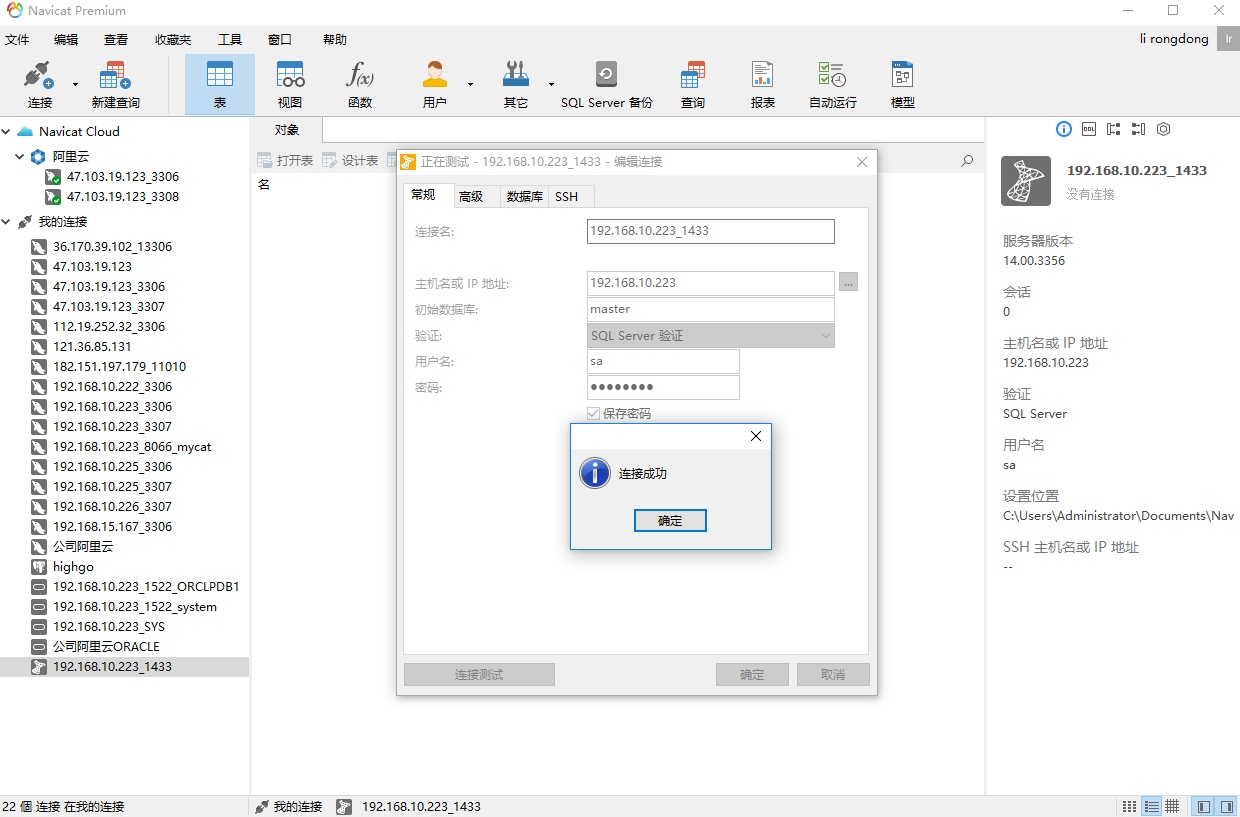Click the 模型 (Model) toolbar icon
The height and width of the screenshot is (817, 1240).
(x=903, y=85)
